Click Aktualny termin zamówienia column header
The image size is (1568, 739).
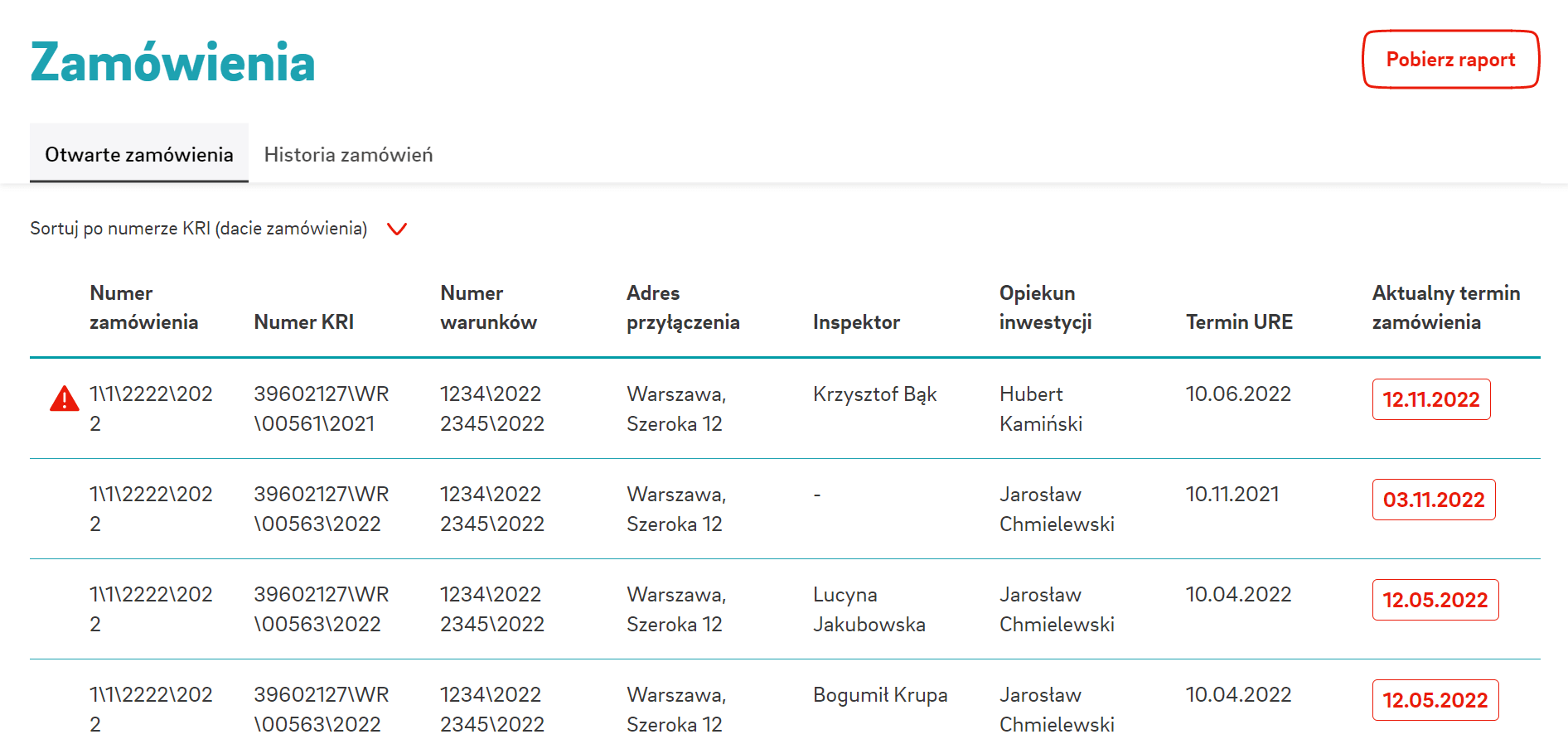(1445, 307)
